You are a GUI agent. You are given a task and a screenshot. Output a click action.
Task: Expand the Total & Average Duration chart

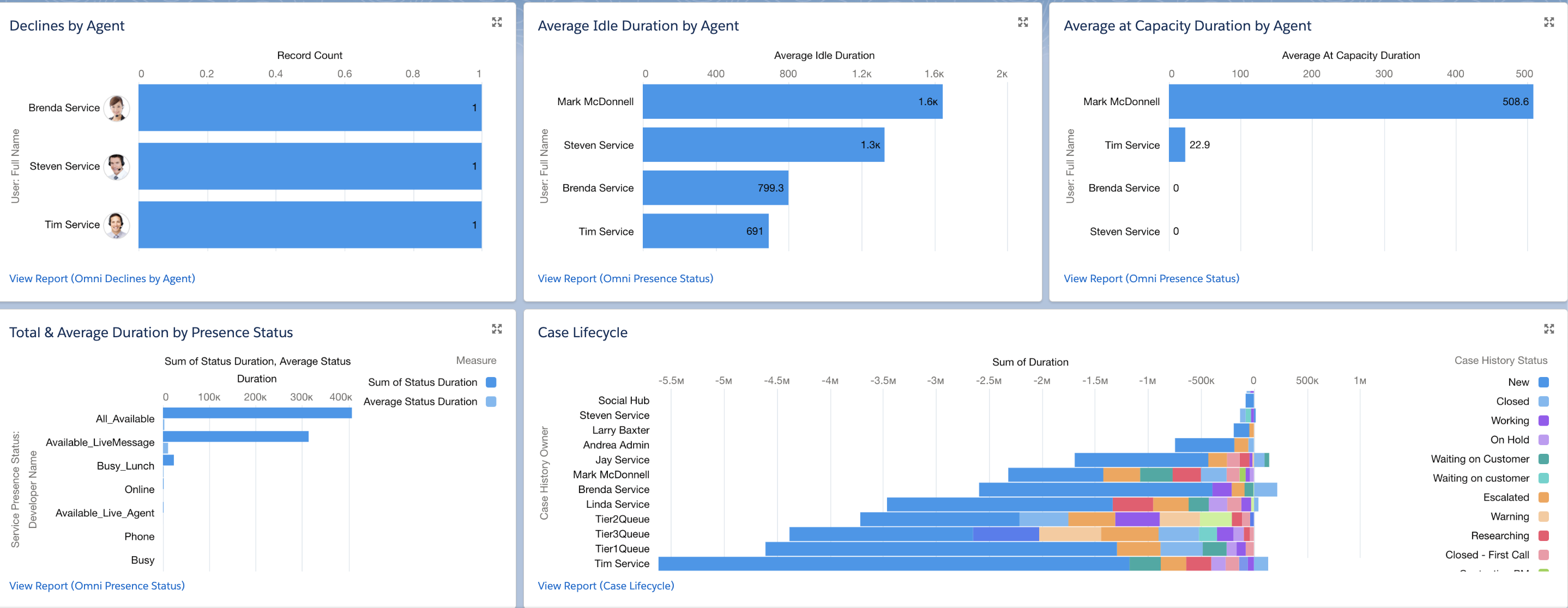[x=497, y=329]
